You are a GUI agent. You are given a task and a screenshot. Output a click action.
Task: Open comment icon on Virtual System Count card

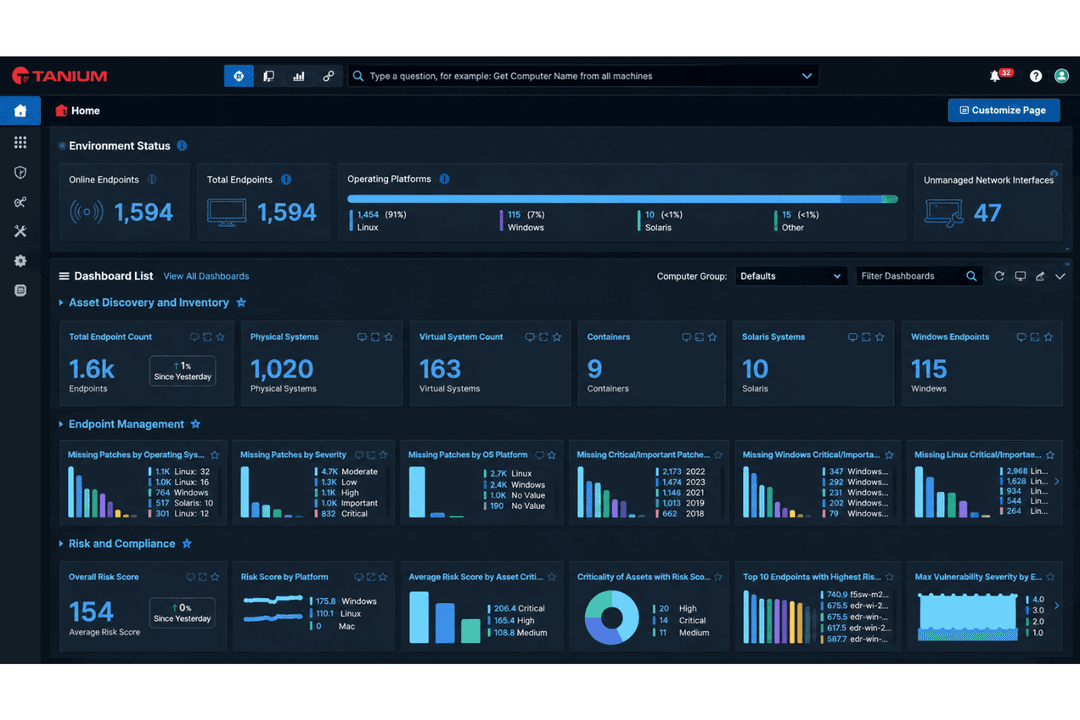(530, 337)
